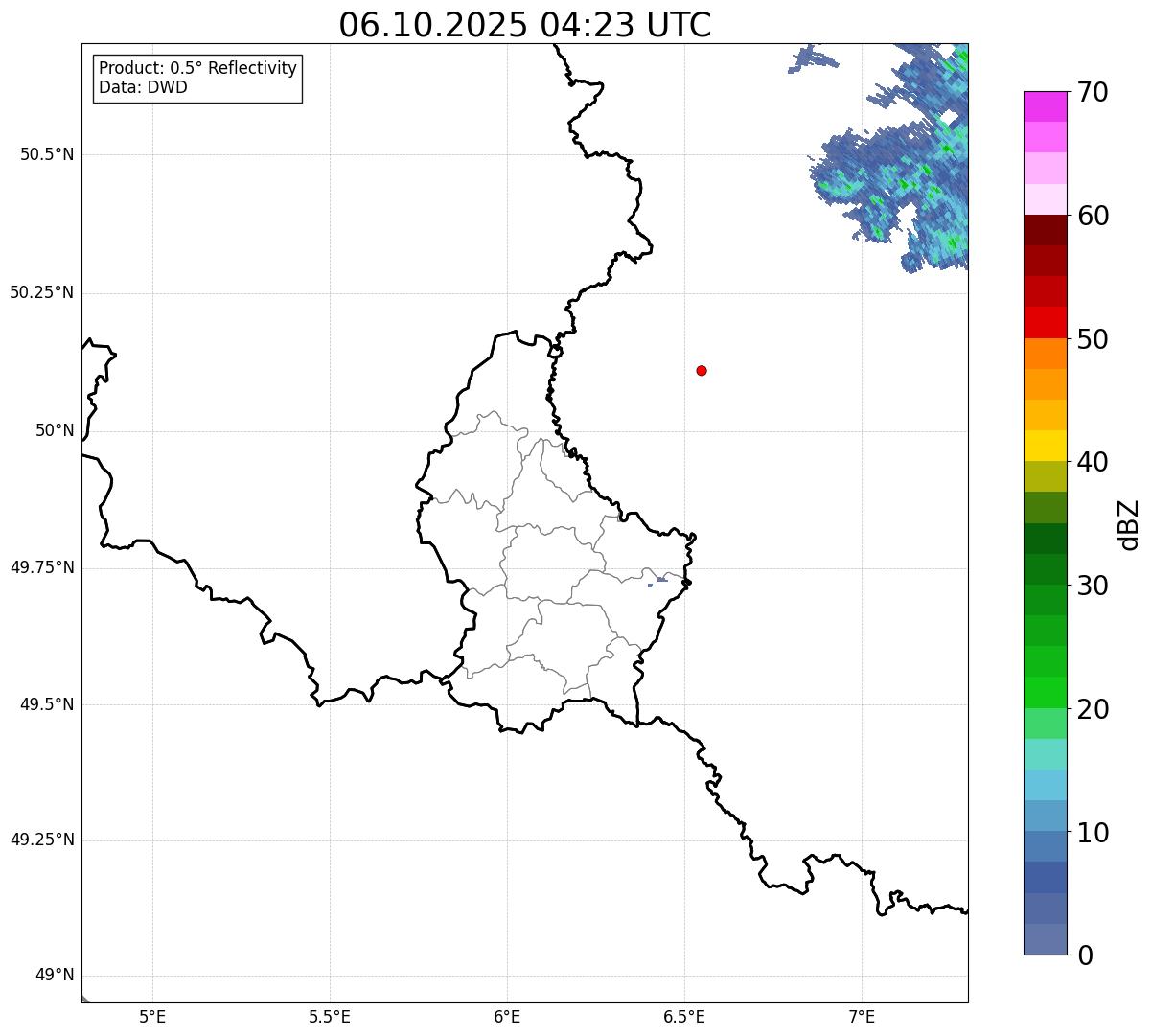Click the colorbar tick label '60'
Viewport: 1152px width, 1036px height.
1094,216
